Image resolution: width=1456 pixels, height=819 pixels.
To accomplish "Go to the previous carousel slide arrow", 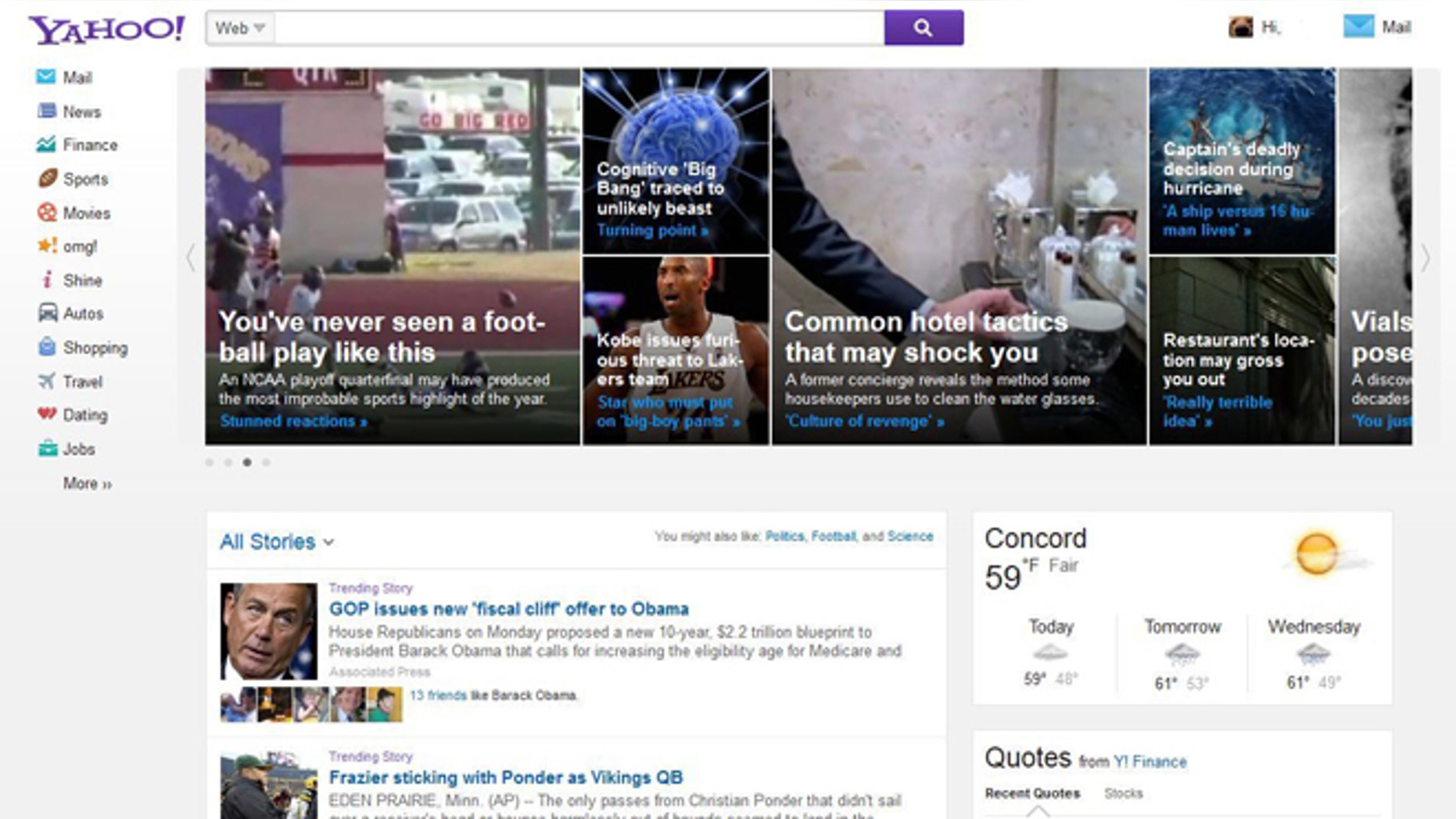I will 191,257.
